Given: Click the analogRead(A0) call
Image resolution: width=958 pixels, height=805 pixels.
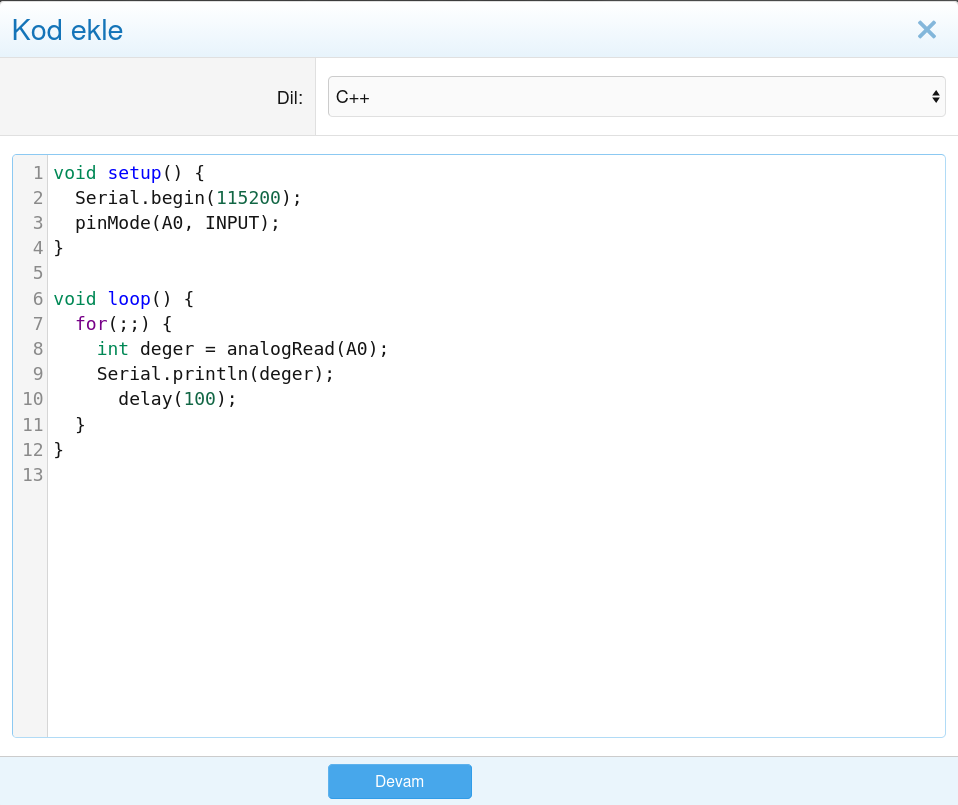Looking at the screenshot, I should (x=305, y=349).
